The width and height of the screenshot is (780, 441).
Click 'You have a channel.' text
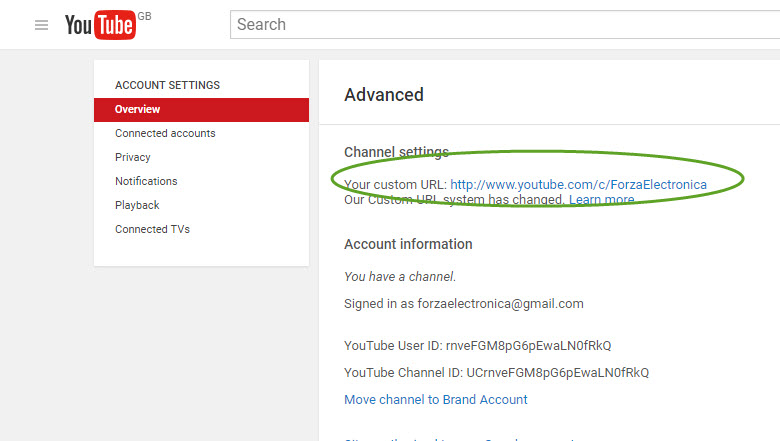pyautogui.click(x=400, y=276)
